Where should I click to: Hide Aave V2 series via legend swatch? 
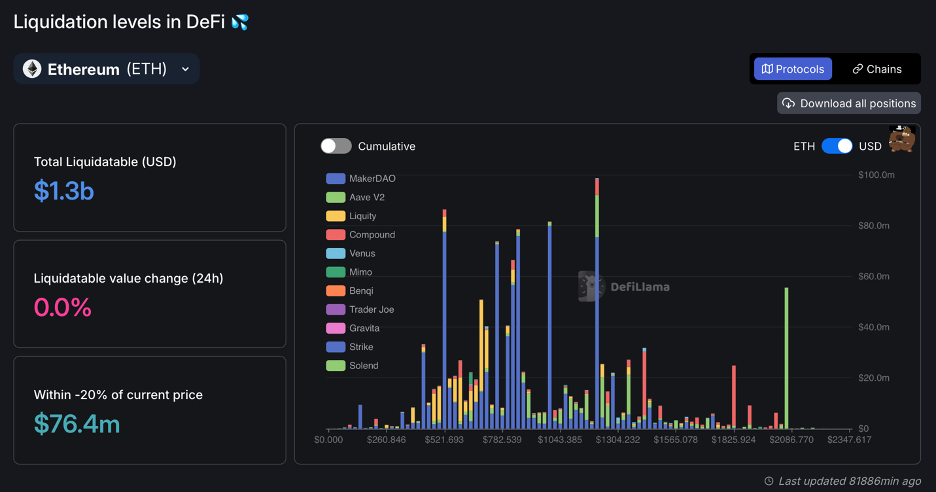[x=335, y=197]
